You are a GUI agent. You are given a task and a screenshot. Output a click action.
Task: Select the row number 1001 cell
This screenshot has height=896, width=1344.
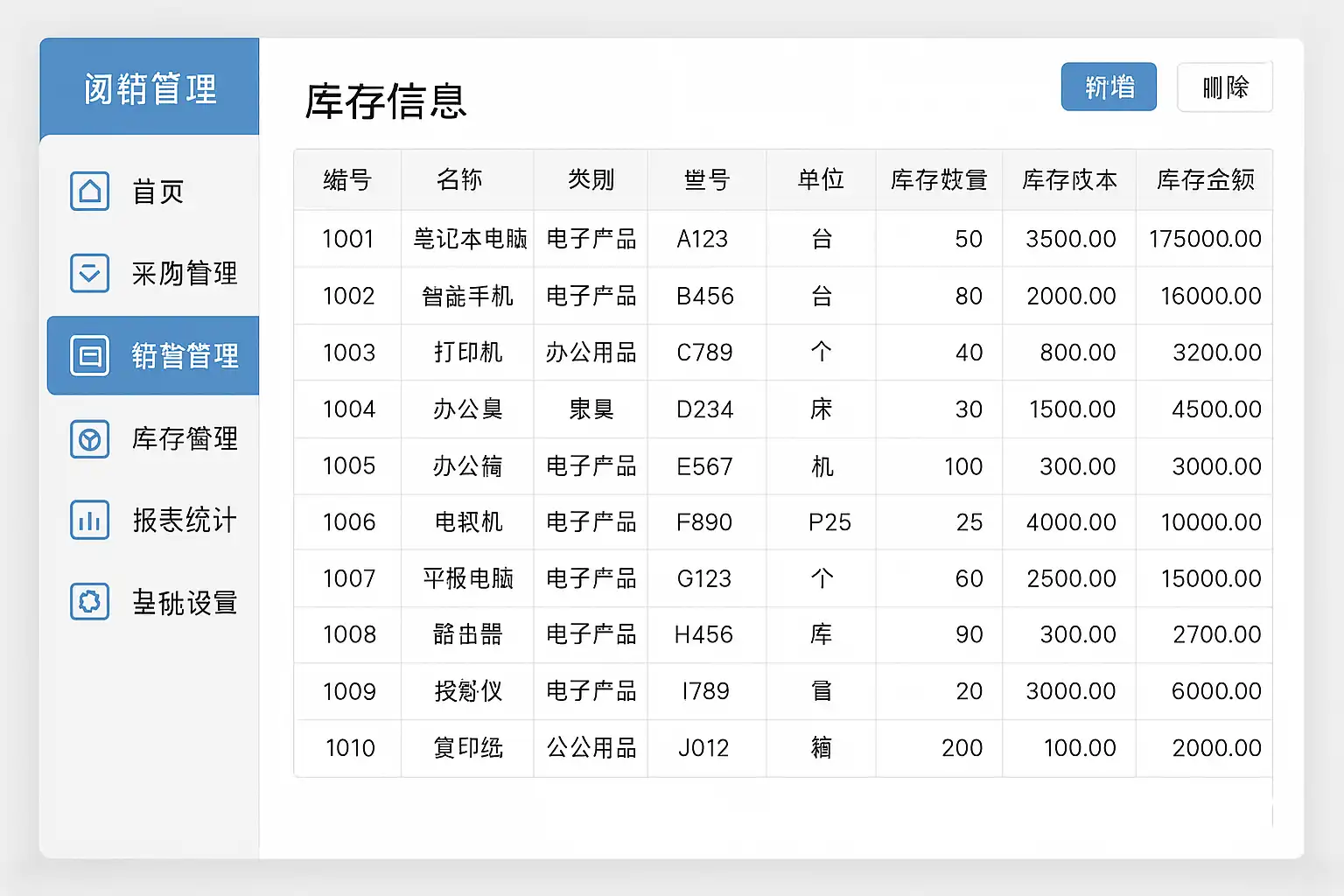pyautogui.click(x=347, y=239)
